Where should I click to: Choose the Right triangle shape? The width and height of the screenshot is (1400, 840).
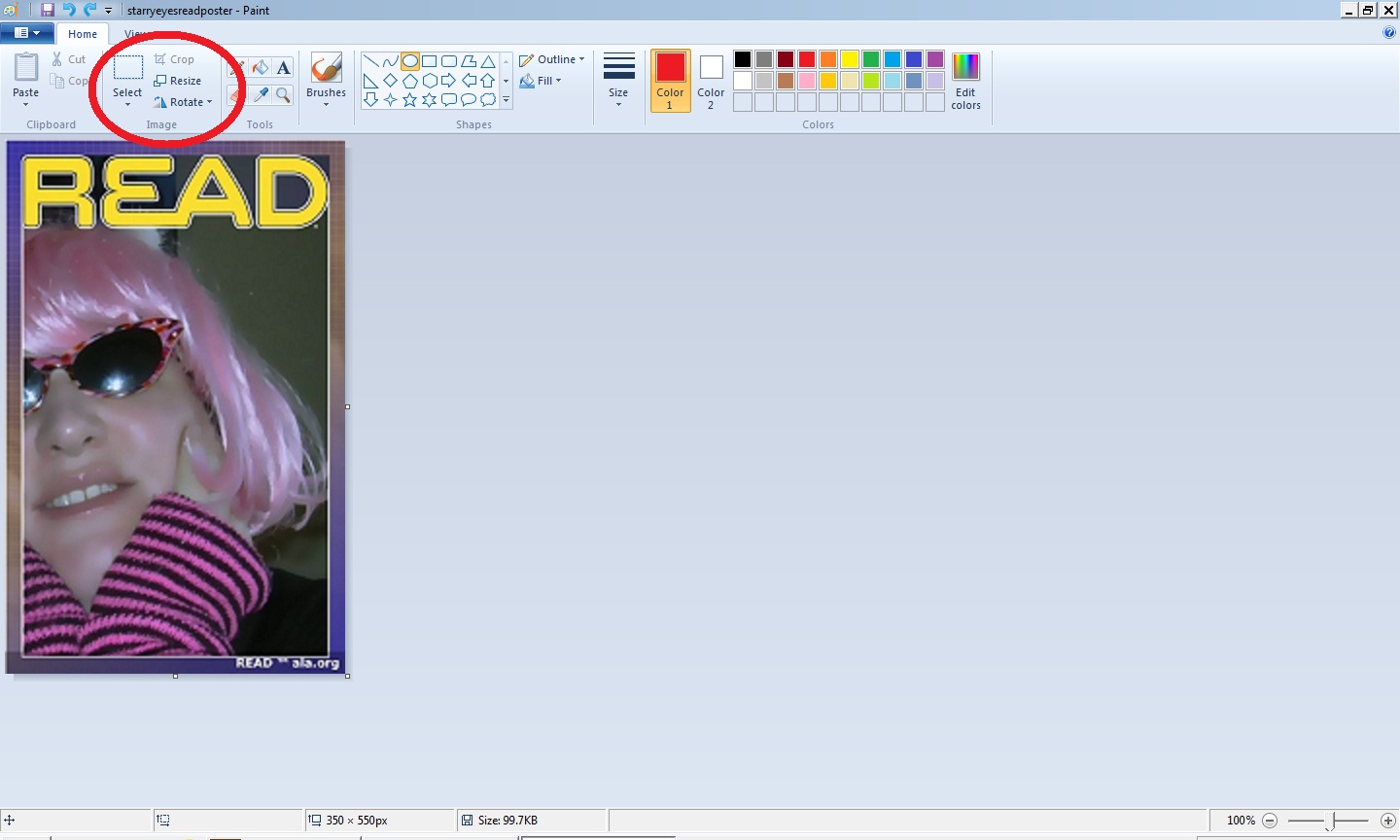click(x=370, y=81)
